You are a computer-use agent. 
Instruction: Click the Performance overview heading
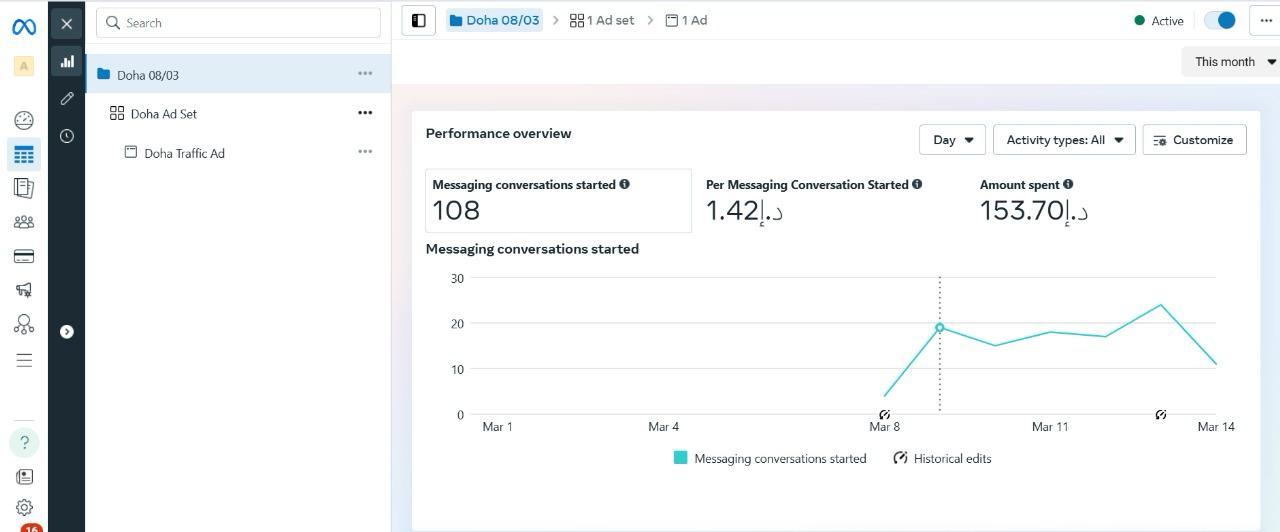tap(498, 133)
